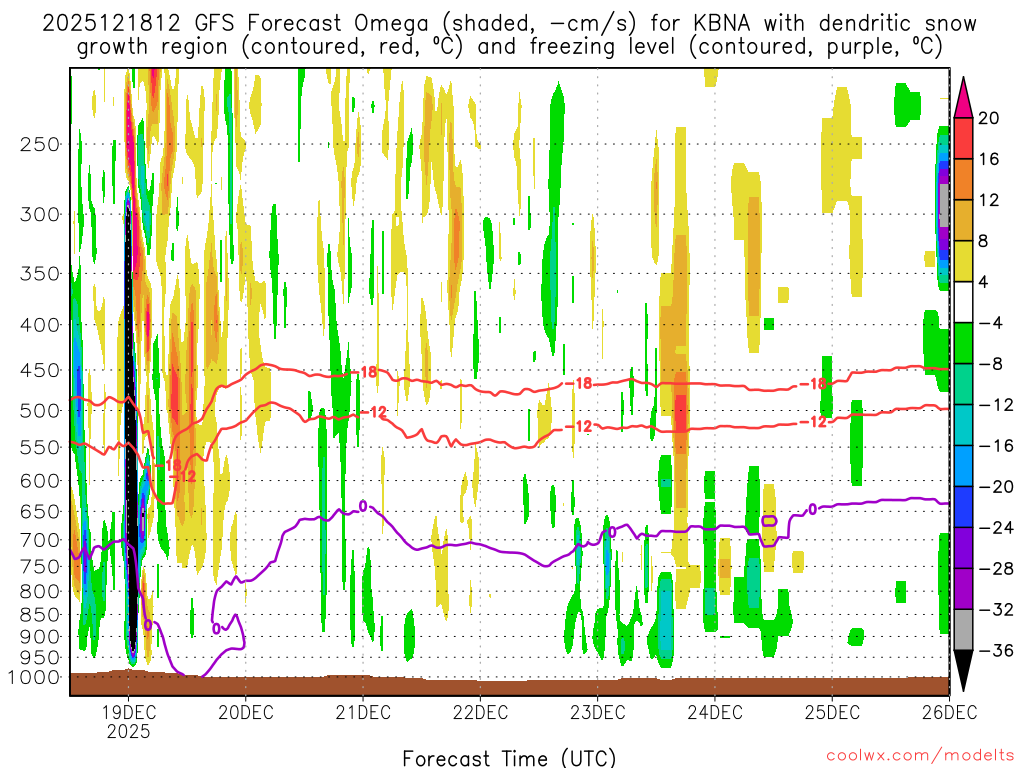Select the magenta top arrow of colorbar
The height and width of the screenshot is (768, 1024).
click(963, 98)
